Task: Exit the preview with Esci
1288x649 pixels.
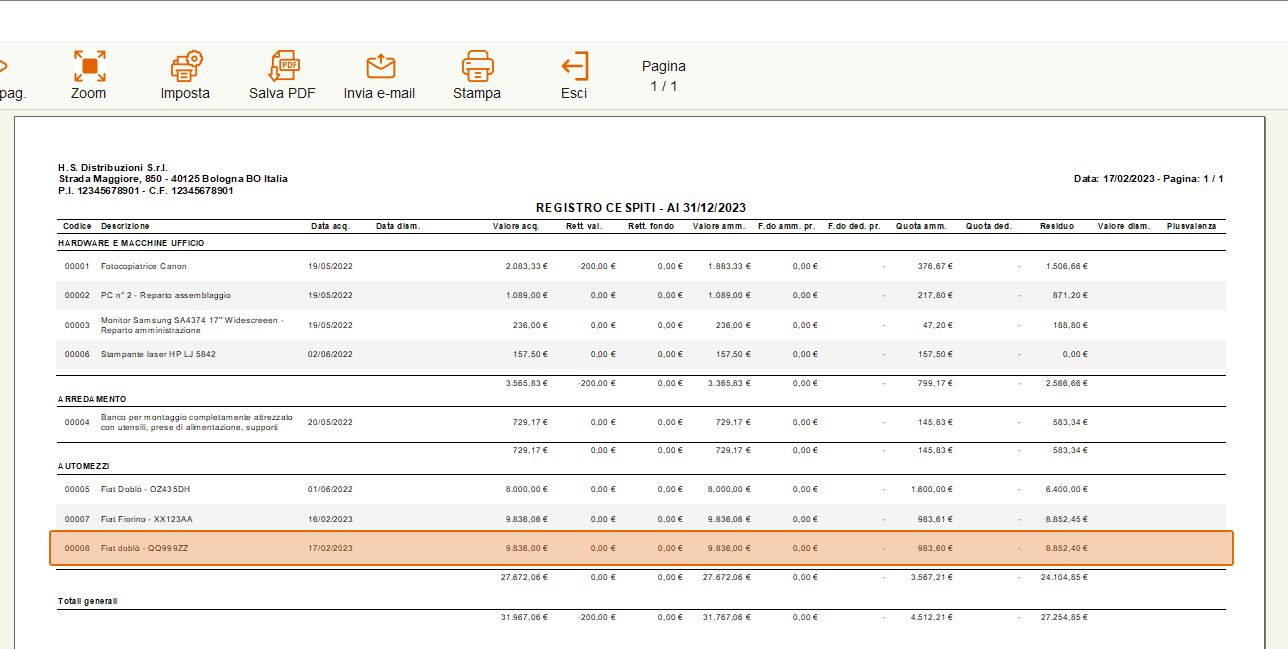Action: [x=574, y=76]
